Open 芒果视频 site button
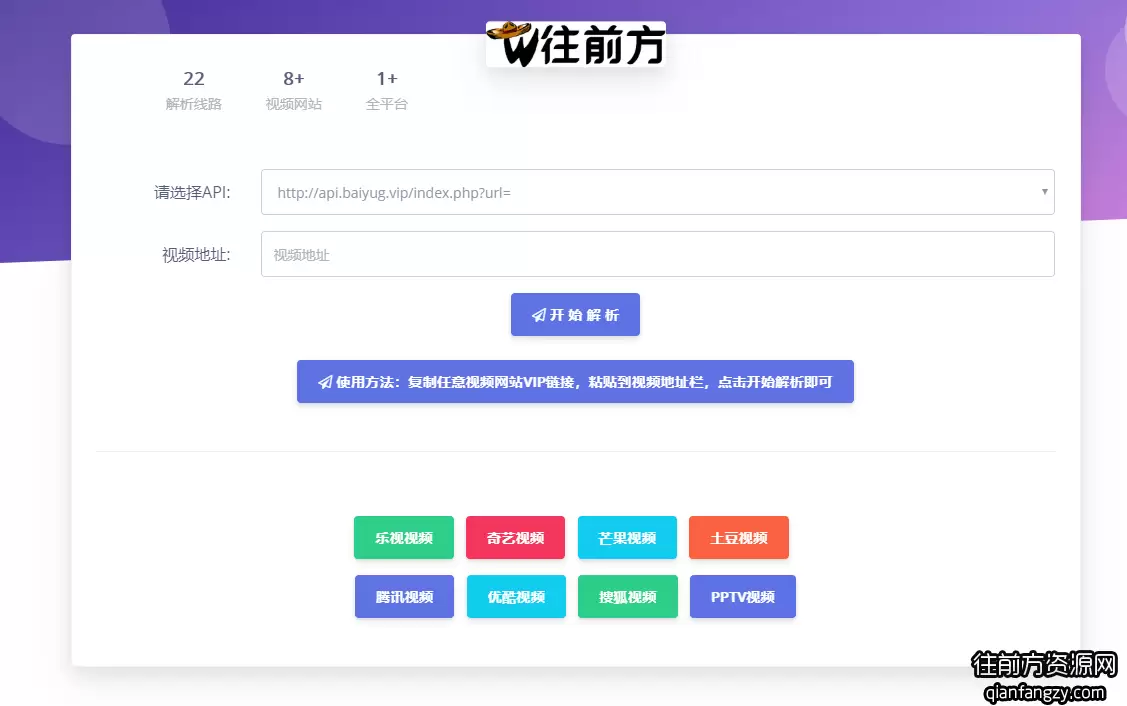Image resolution: width=1127 pixels, height=706 pixels. (627, 537)
